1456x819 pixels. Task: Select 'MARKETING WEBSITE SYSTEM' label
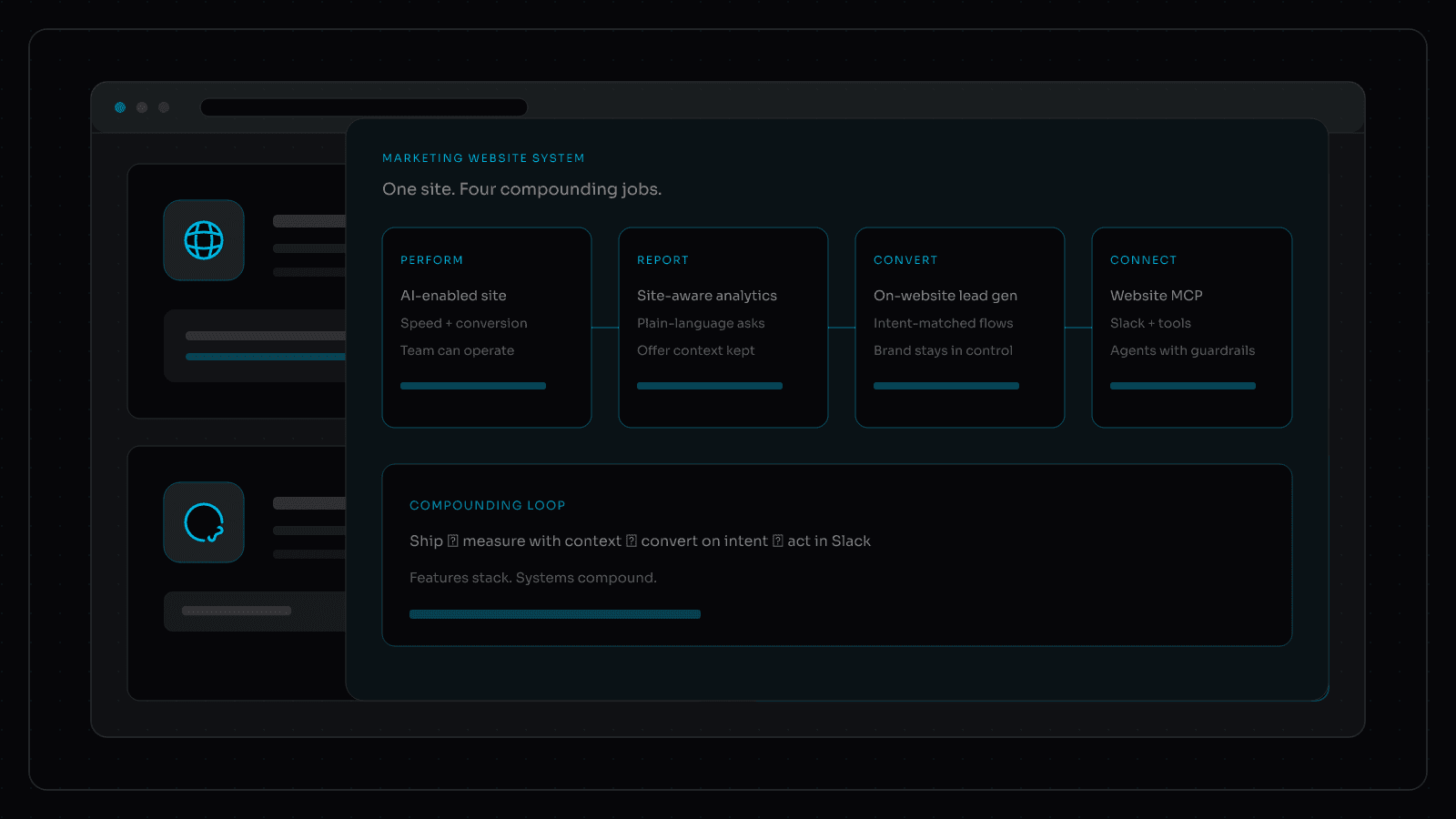pyautogui.click(x=483, y=158)
